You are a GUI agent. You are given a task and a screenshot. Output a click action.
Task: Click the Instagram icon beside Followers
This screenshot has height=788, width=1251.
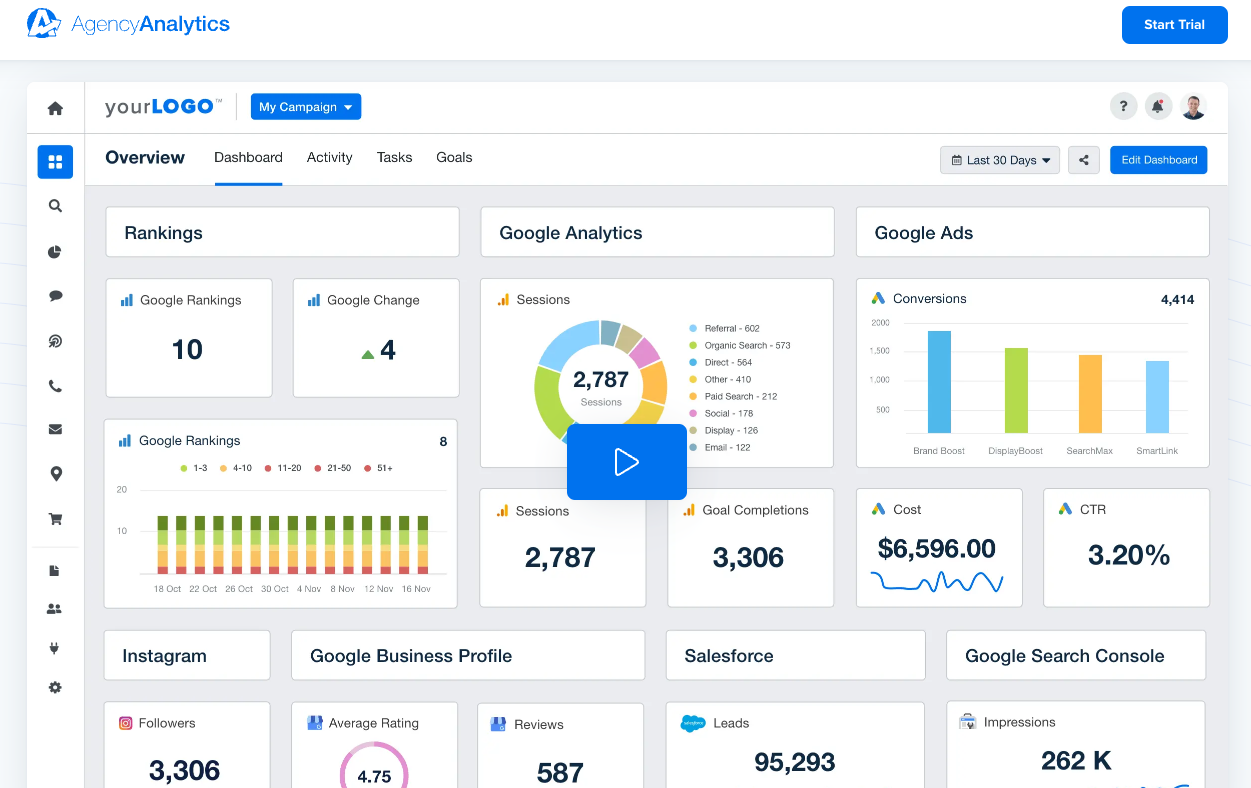pyautogui.click(x=126, y=723)
